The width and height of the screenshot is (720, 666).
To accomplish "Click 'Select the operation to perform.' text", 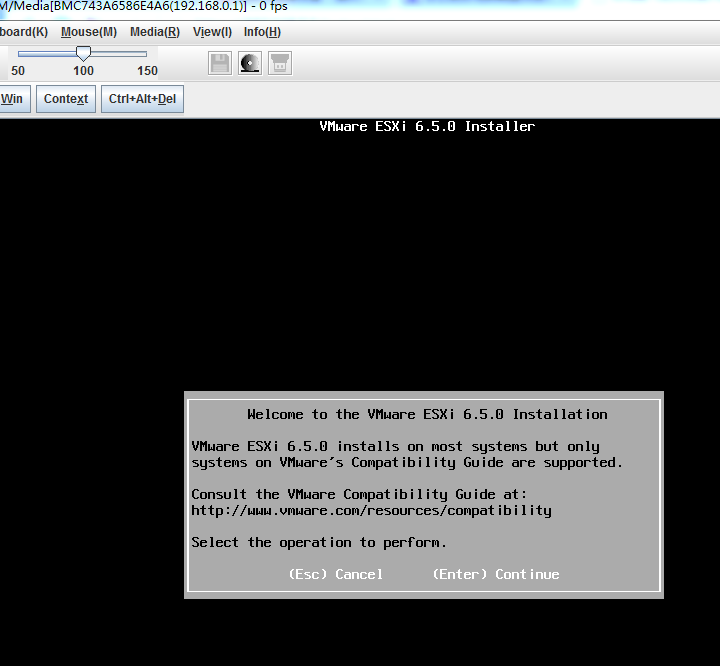I will [319, 542].
